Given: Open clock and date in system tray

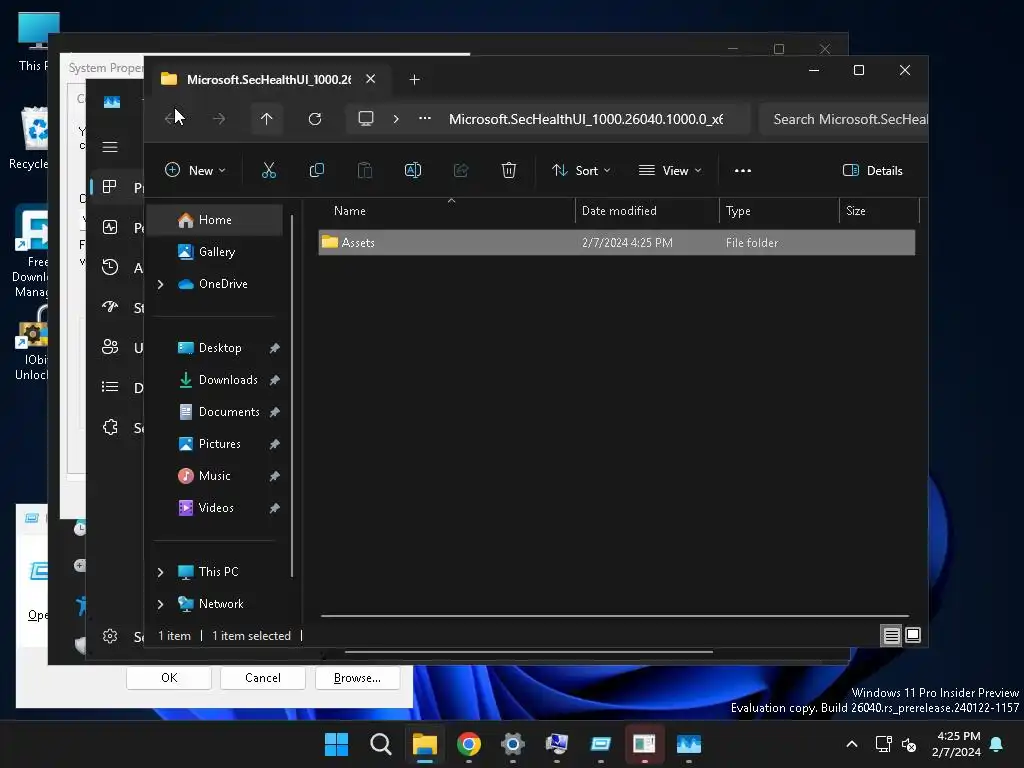Looking at the screenshot, I should point(957,744).
